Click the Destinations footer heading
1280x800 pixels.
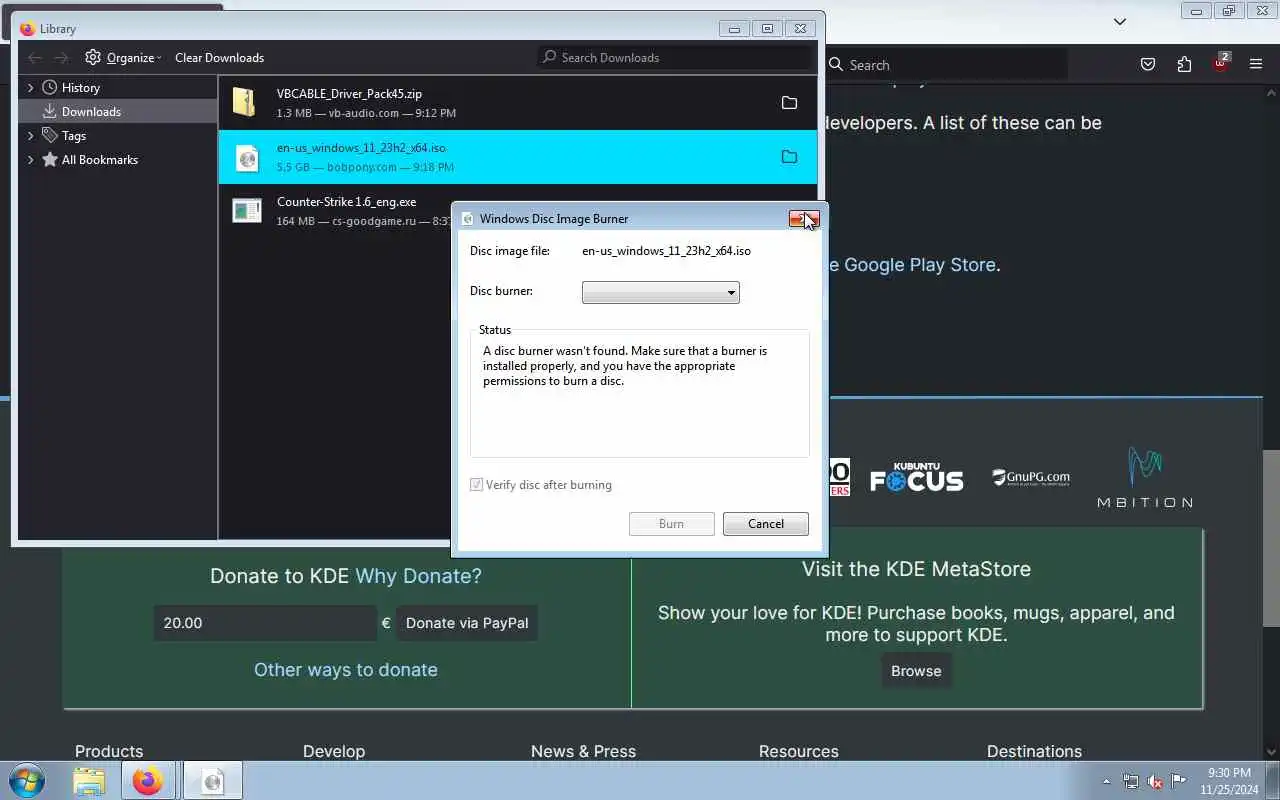tap(1034, 751)
